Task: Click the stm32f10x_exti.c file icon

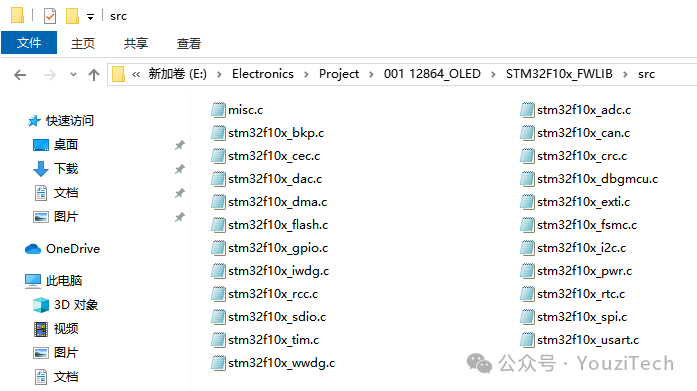Action: (x=527, y=202)
